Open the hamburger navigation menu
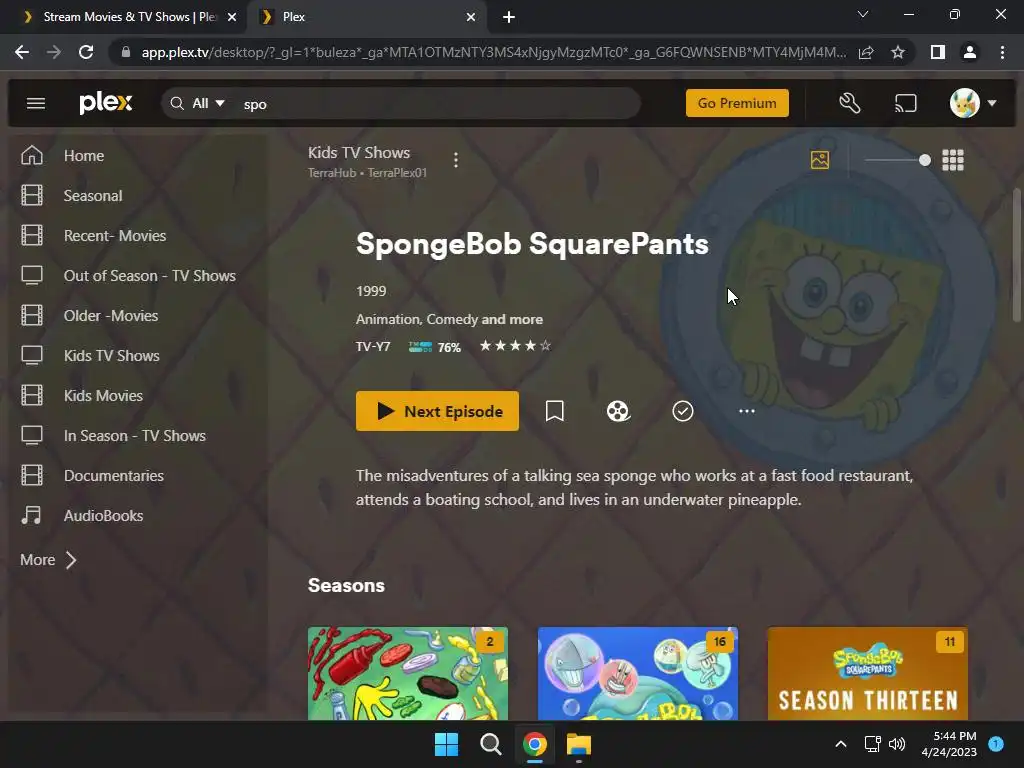The height and width of the screenshot is (768, 1024). (36, 103)
